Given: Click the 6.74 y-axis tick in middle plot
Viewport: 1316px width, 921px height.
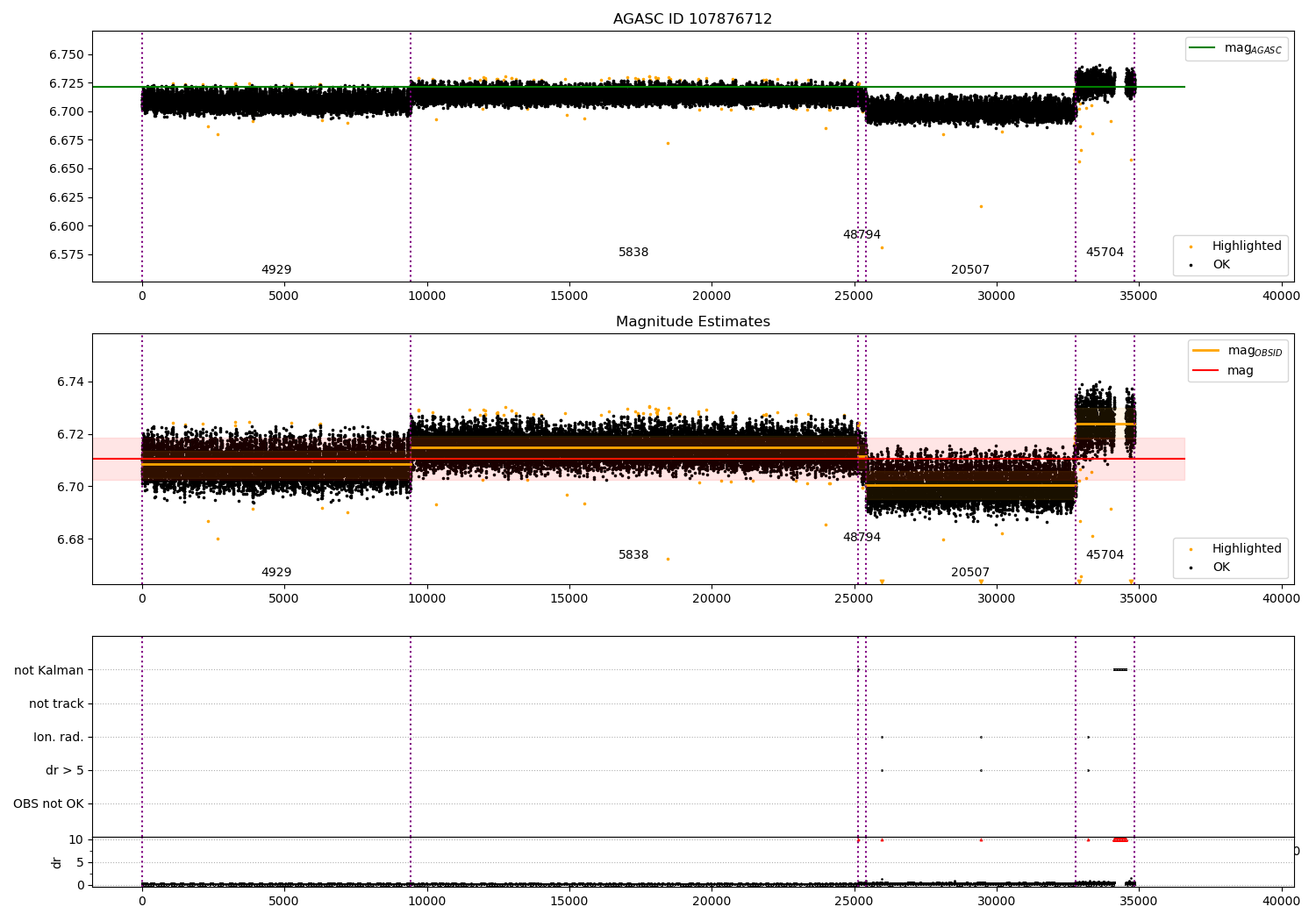Looking at the screenshot, I should pyautogui.click(x=71, y=382).
